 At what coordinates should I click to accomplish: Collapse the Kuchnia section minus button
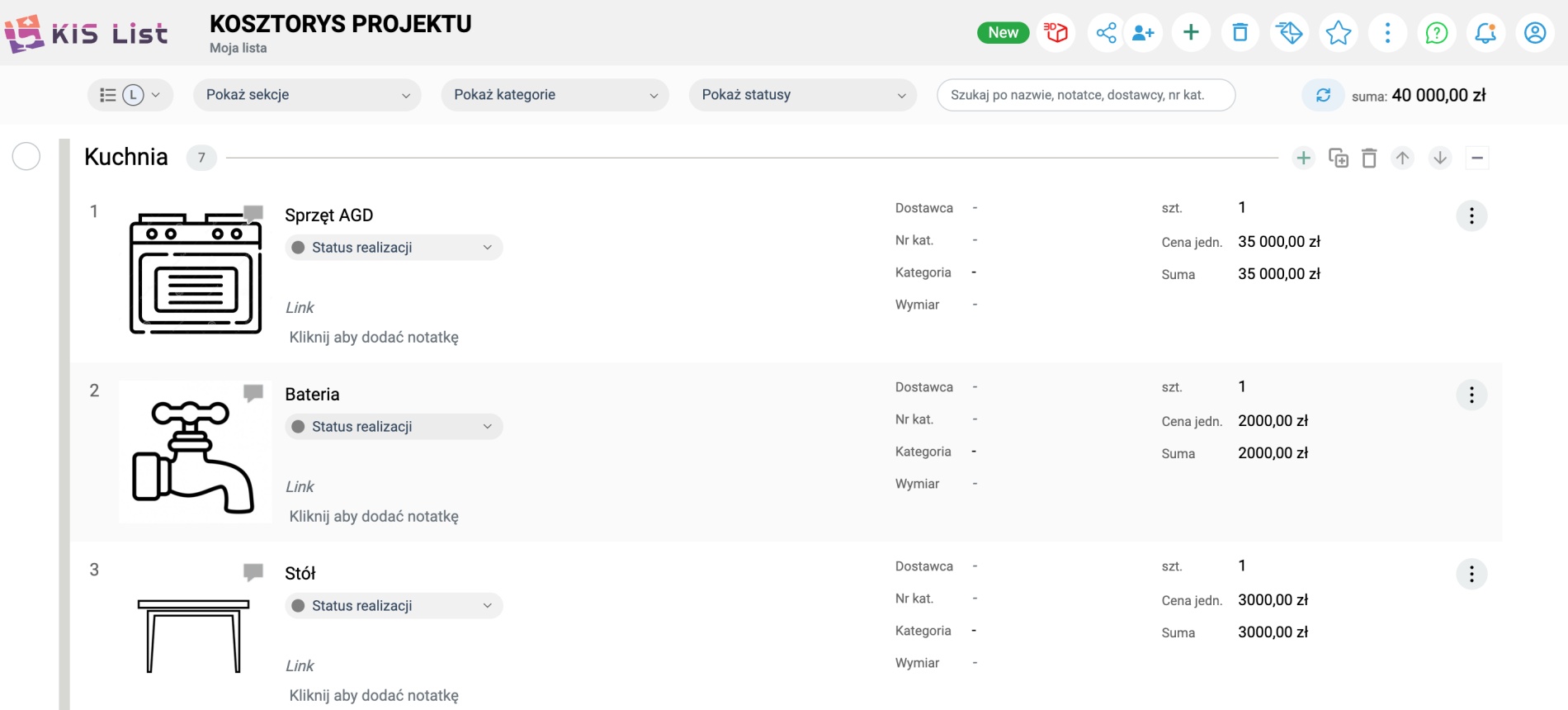(x=1477, y=158)
